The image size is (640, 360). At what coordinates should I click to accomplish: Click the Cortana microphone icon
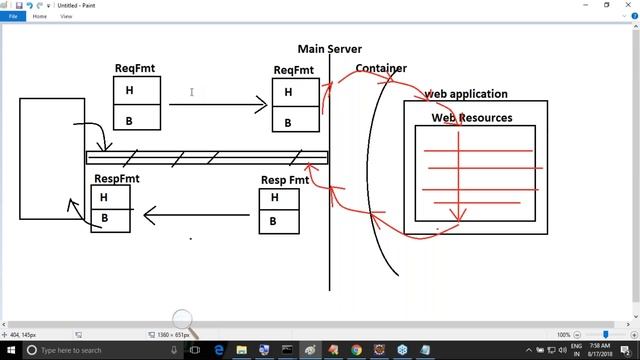(174, 350)
